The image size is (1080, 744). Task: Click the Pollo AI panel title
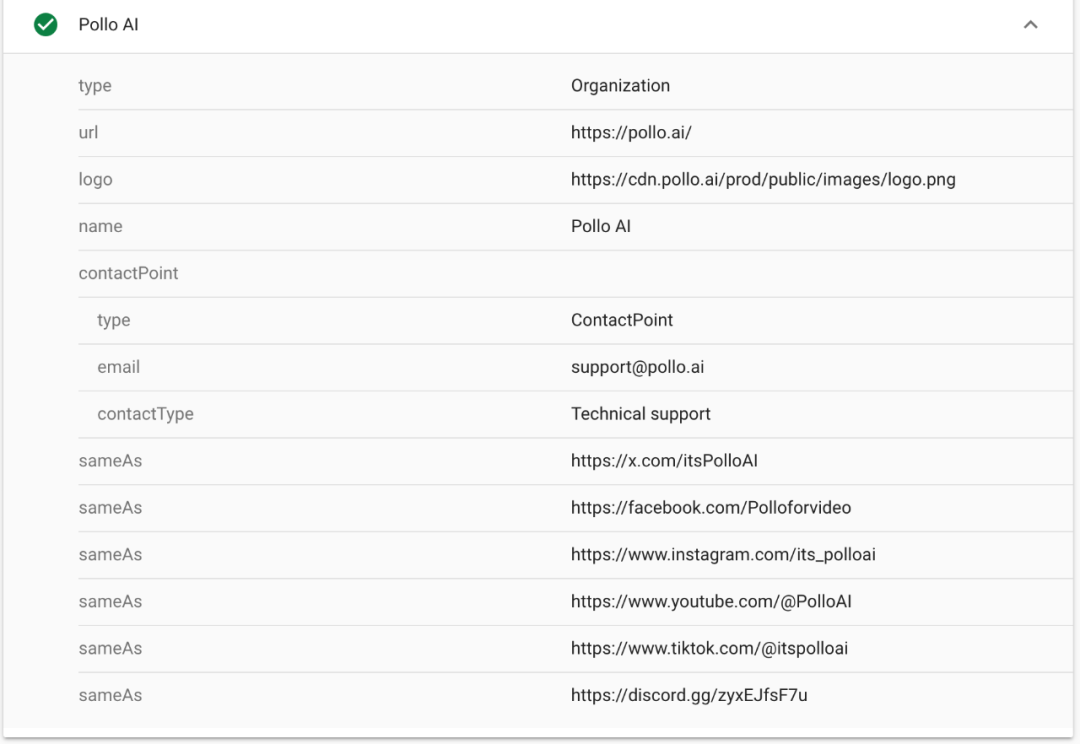coord(108,25)
